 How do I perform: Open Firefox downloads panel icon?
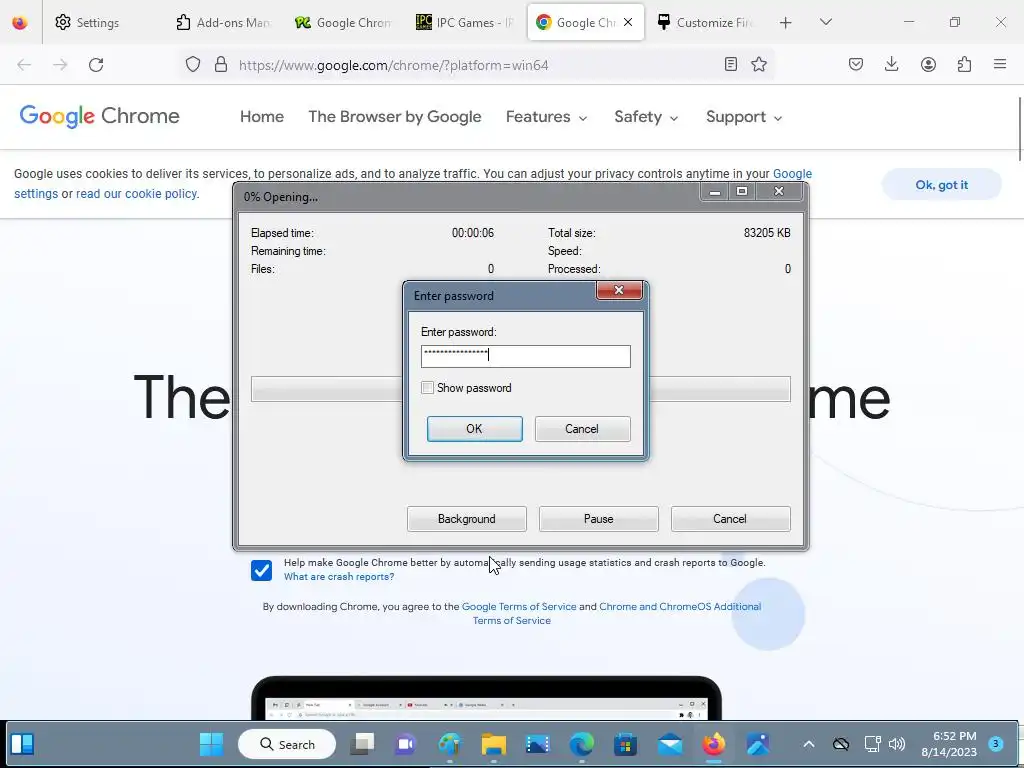pyautogui.click(x=891, y=64)
